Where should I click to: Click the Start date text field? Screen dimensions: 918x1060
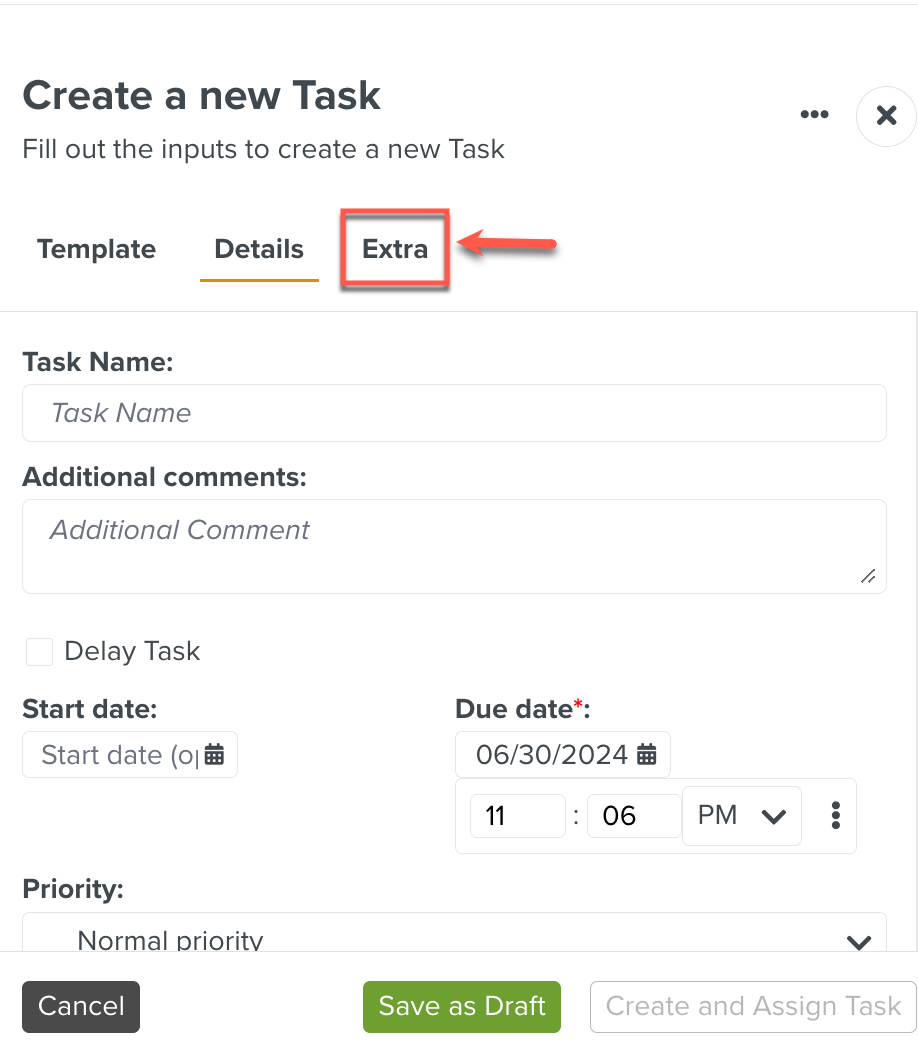tap(118, 755)
